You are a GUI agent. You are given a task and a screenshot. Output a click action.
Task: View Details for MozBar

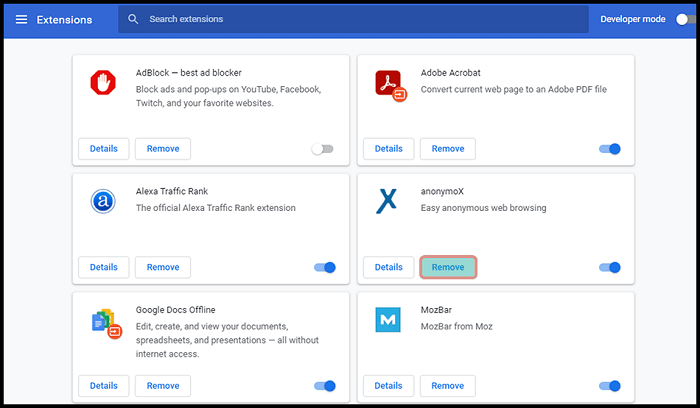coord(388,386)
